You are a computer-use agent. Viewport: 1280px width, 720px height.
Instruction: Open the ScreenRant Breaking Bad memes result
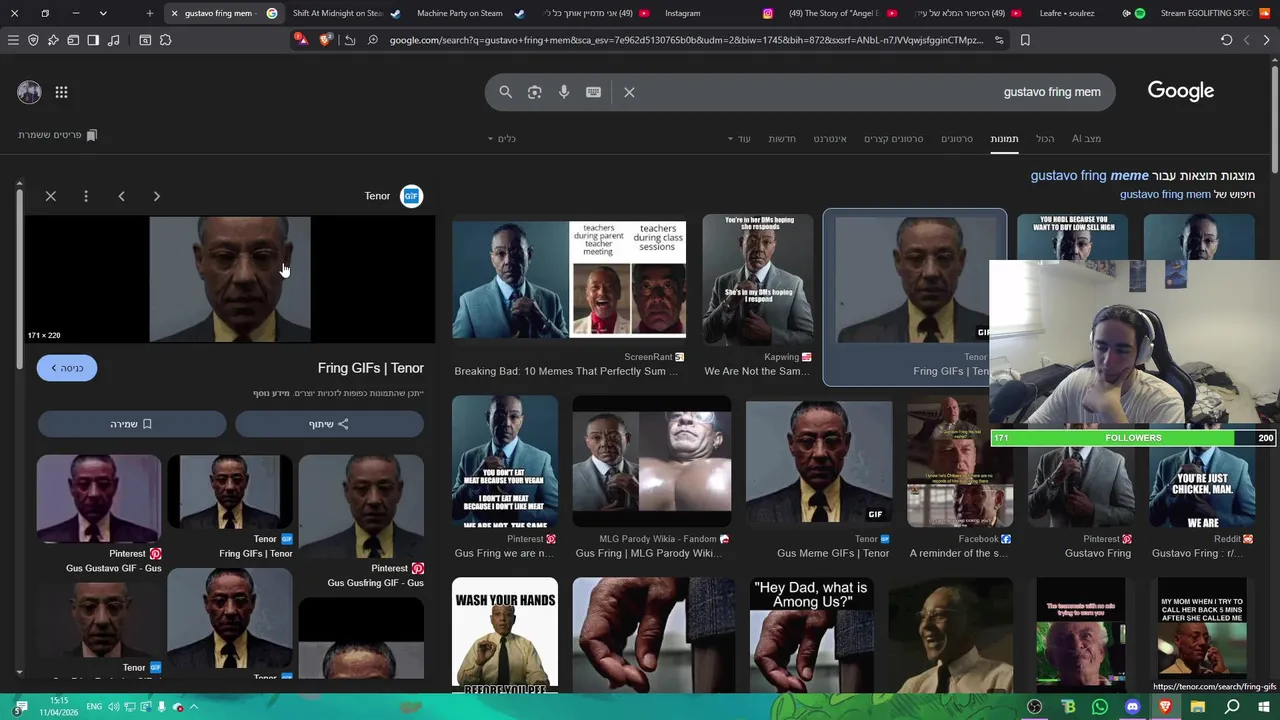(569, 280)
